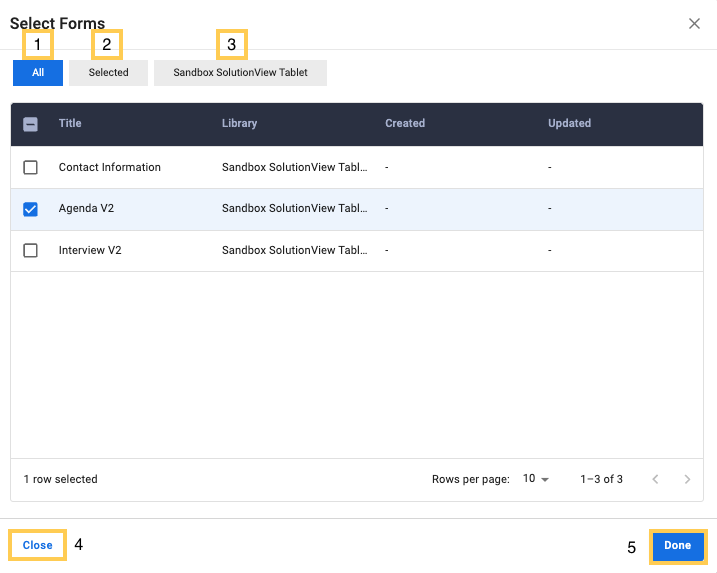Click library cell in Agenda V2 row

[294, 209]
